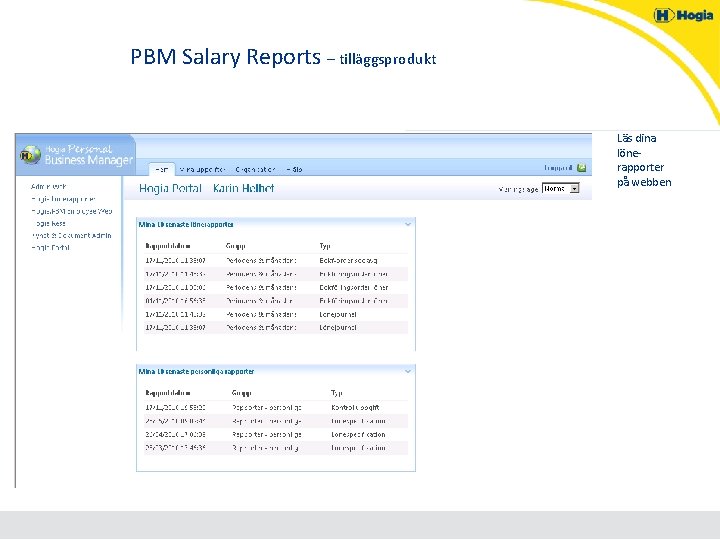Screen dimensions: 720x540
Task: Click the Hogia Portal Karin Helhet page heading
Action: pos(207,188)
